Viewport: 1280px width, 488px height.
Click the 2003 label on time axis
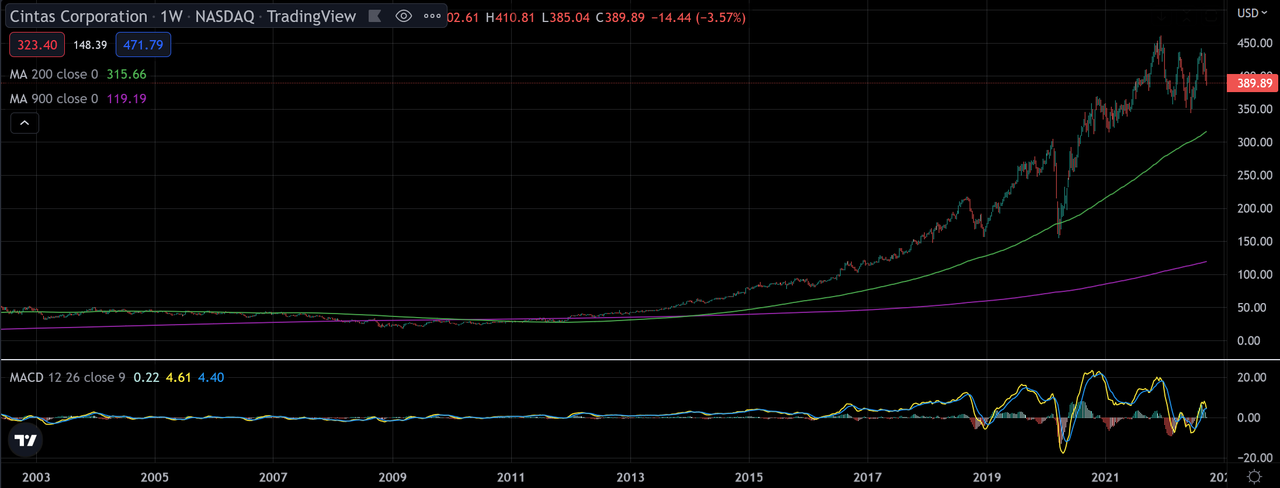[x=35, y=478]
